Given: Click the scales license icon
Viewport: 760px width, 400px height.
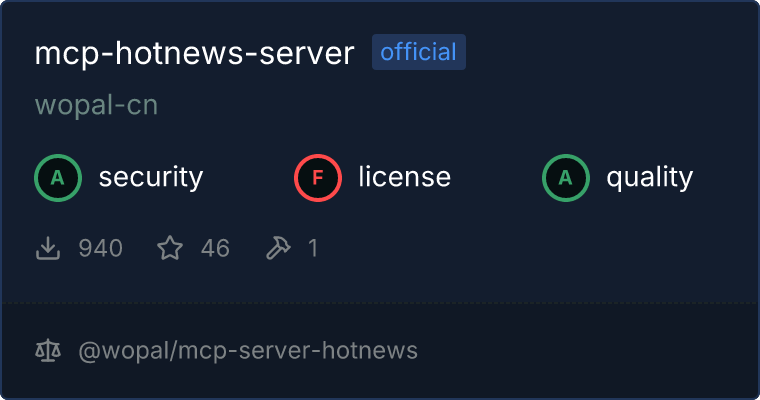Looking at the screenshot, I should [48, 351].
